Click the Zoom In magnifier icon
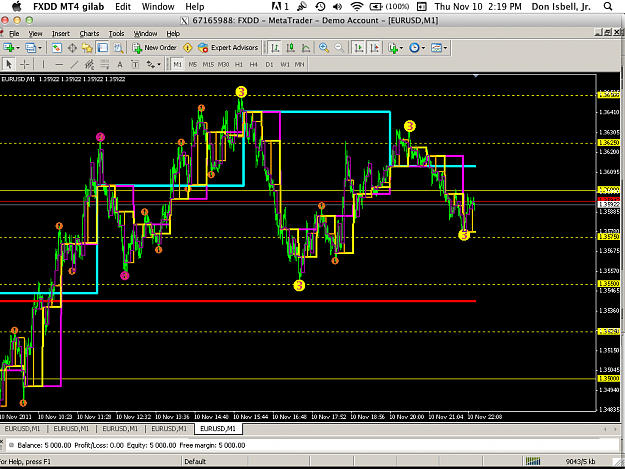 click(x=324, y=48)
